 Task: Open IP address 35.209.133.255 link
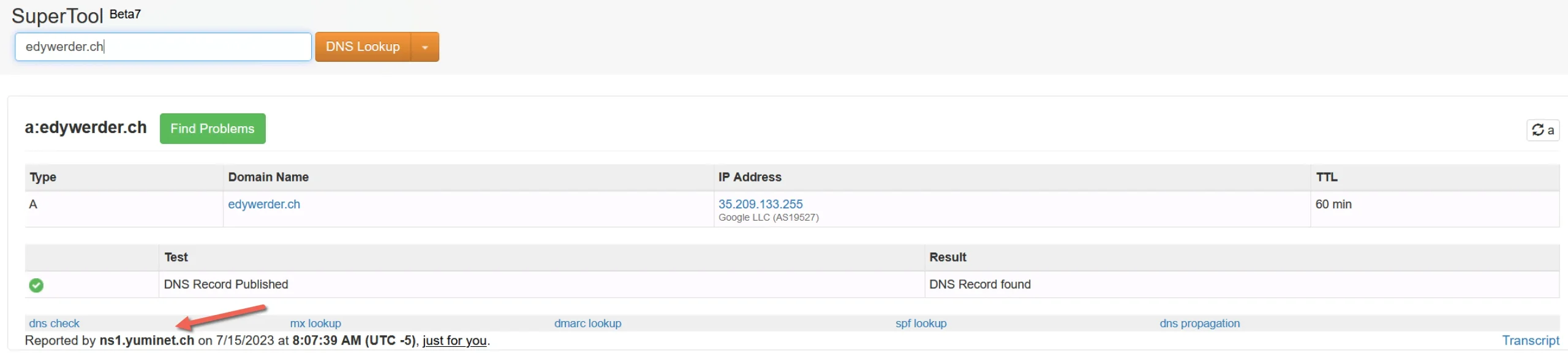tap(760, 204)
